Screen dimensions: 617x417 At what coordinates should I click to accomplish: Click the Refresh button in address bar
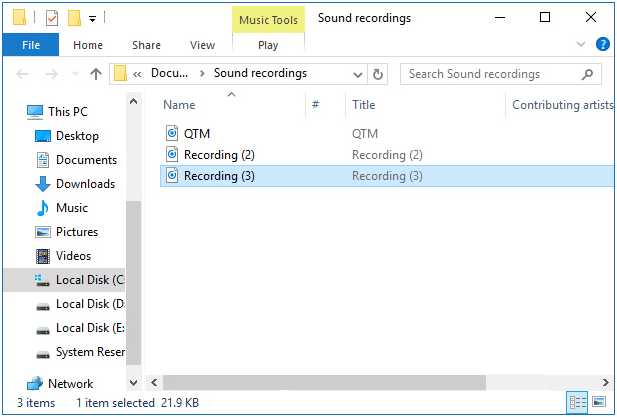click(378, 74)
